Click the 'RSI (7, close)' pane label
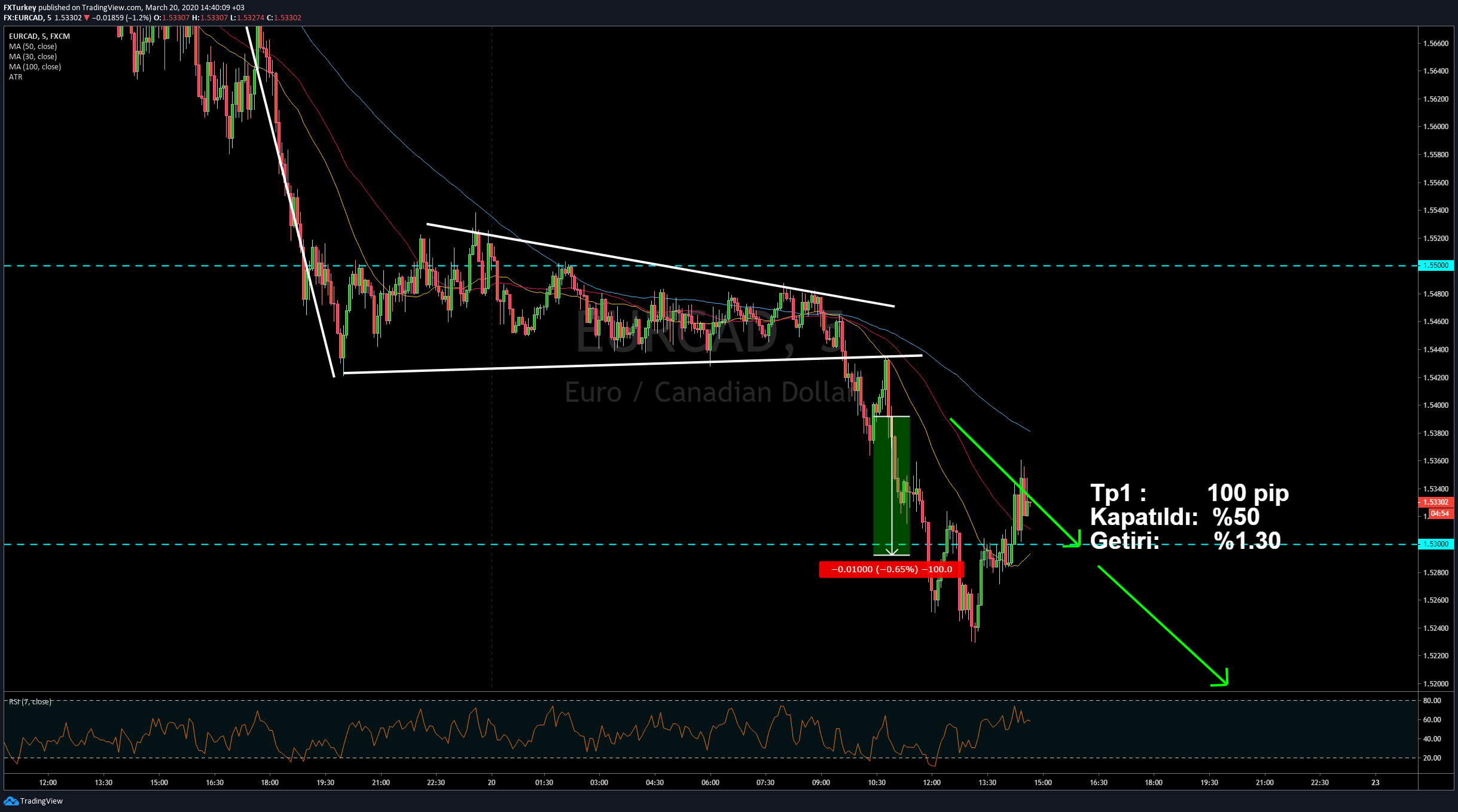The width and height of the screenshot is (1458, 812). [30, 702]
